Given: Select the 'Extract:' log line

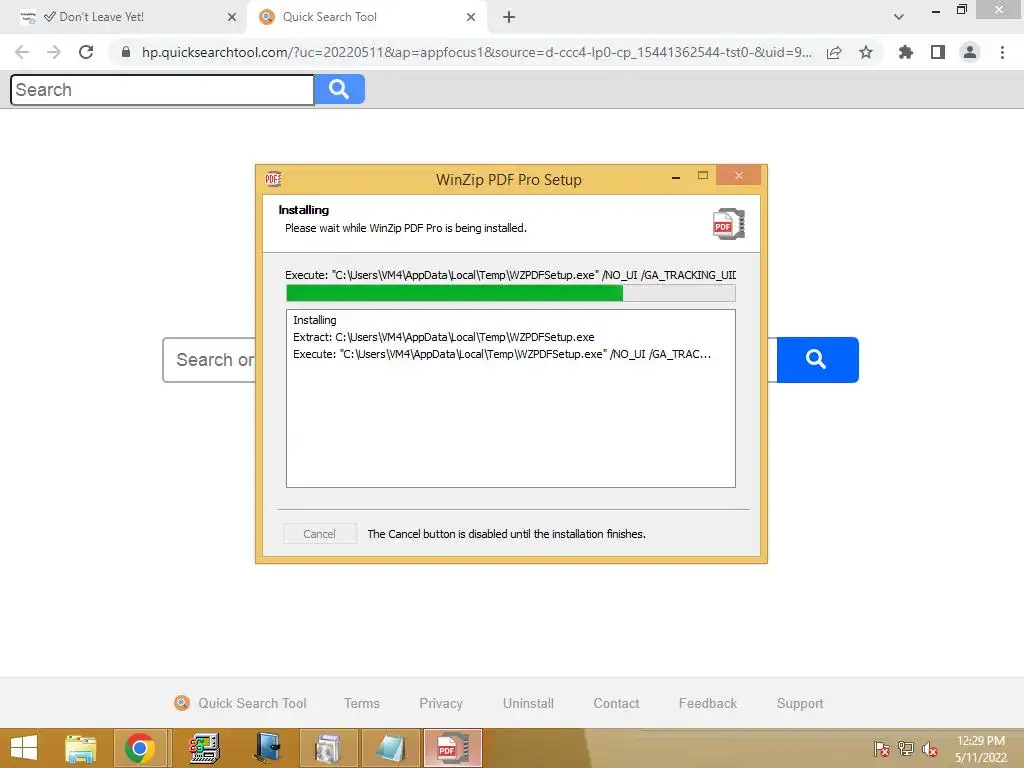Looking at the screenshot, I should click(443, 337).
